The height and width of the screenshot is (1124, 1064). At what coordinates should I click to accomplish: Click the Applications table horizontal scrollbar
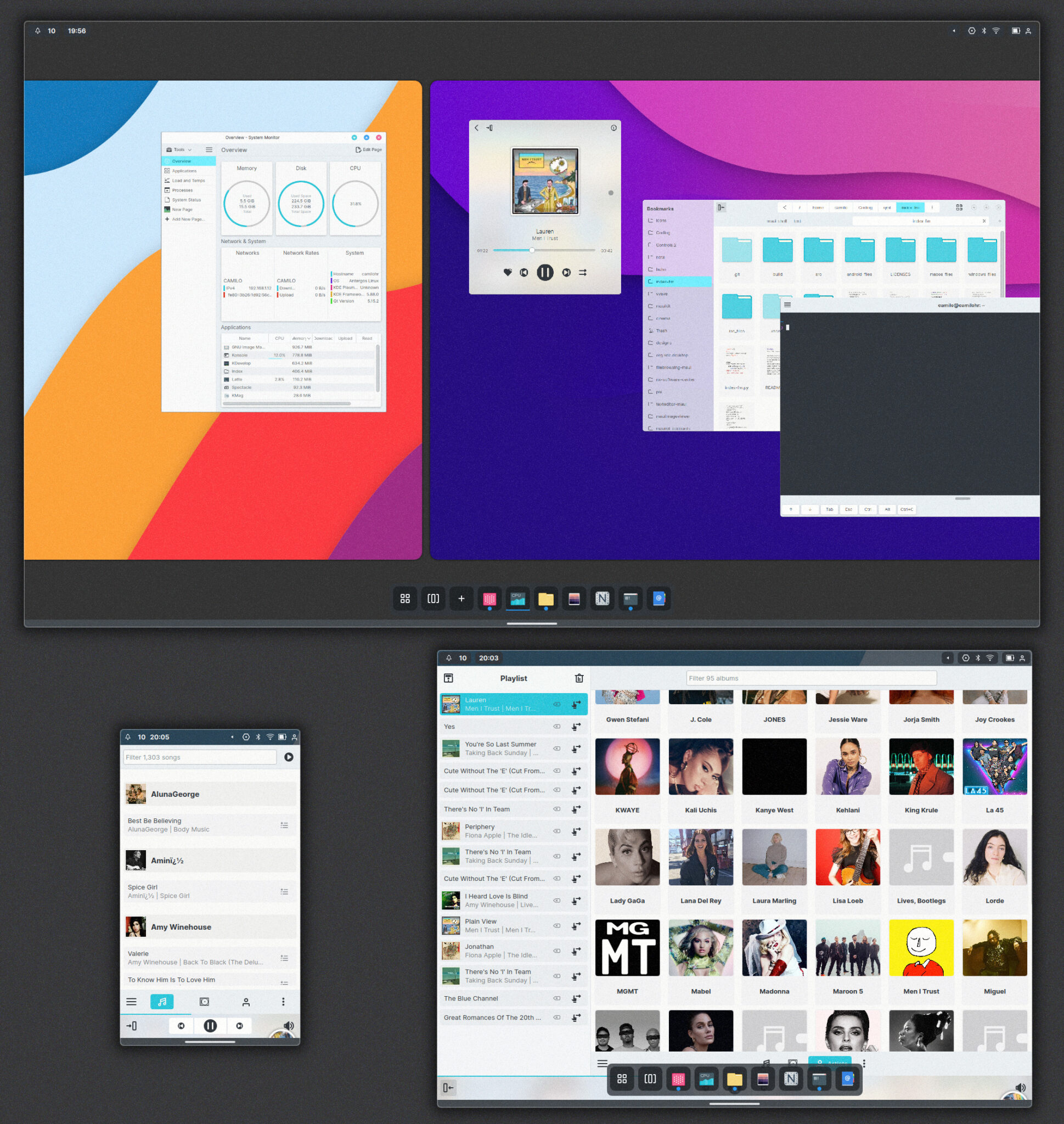pos(286,403)
